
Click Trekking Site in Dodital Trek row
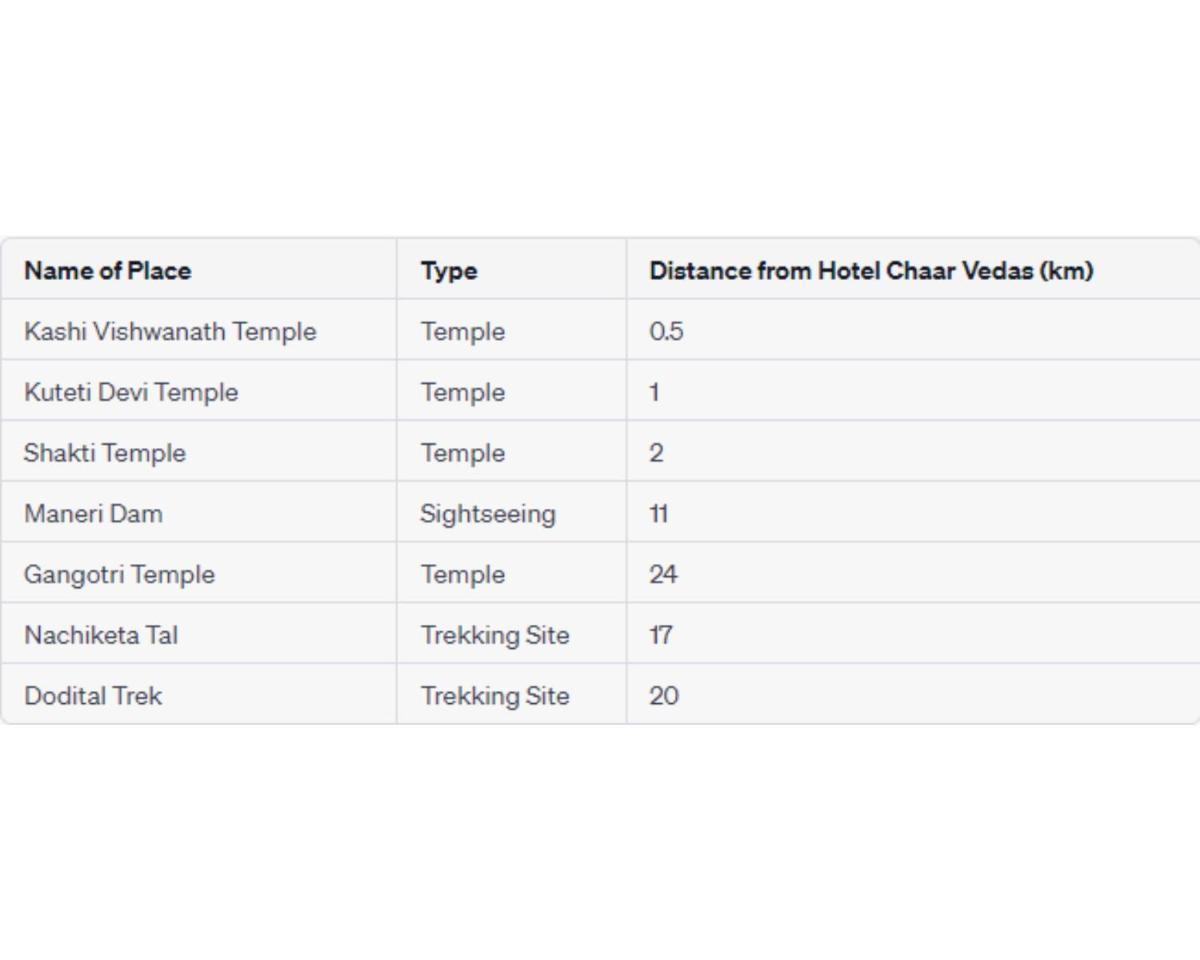point(494,696)
